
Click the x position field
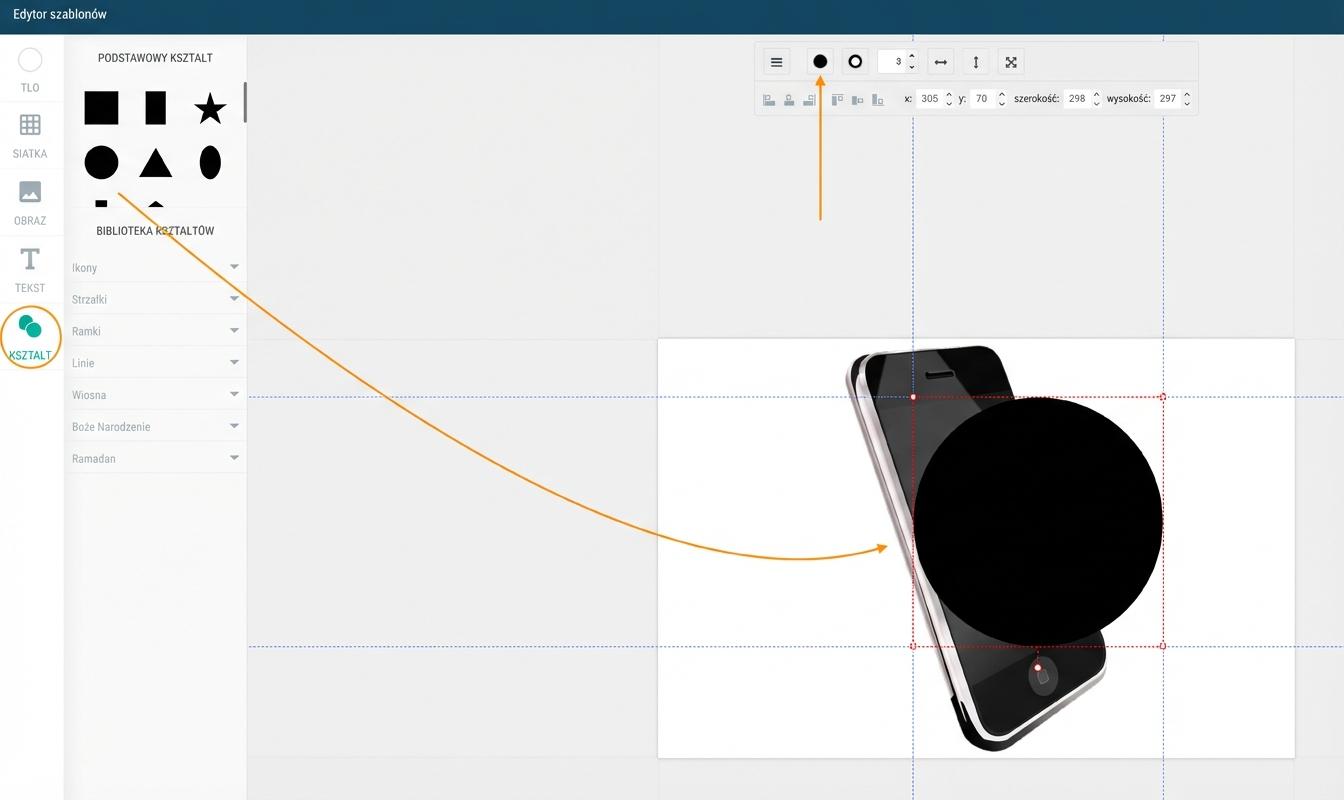coord(930,99)
